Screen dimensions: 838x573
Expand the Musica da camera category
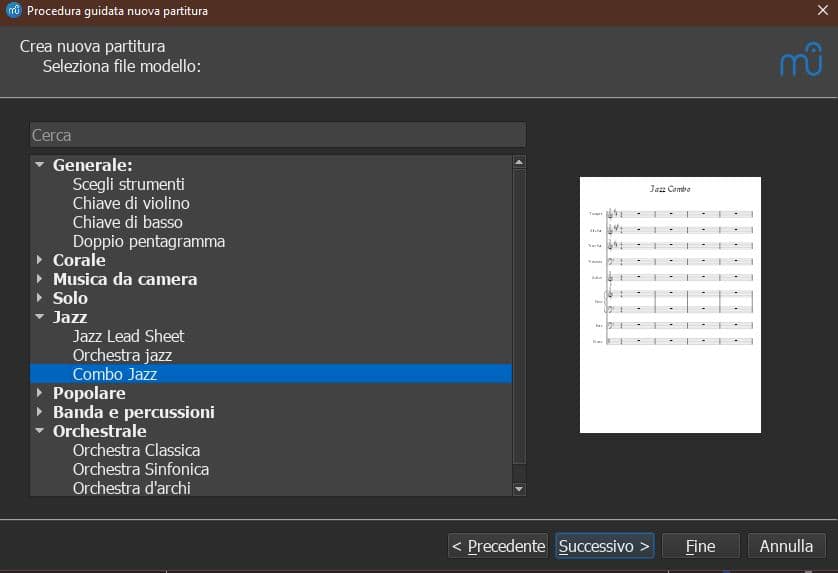pyautogui.click(x=39, y=279)
